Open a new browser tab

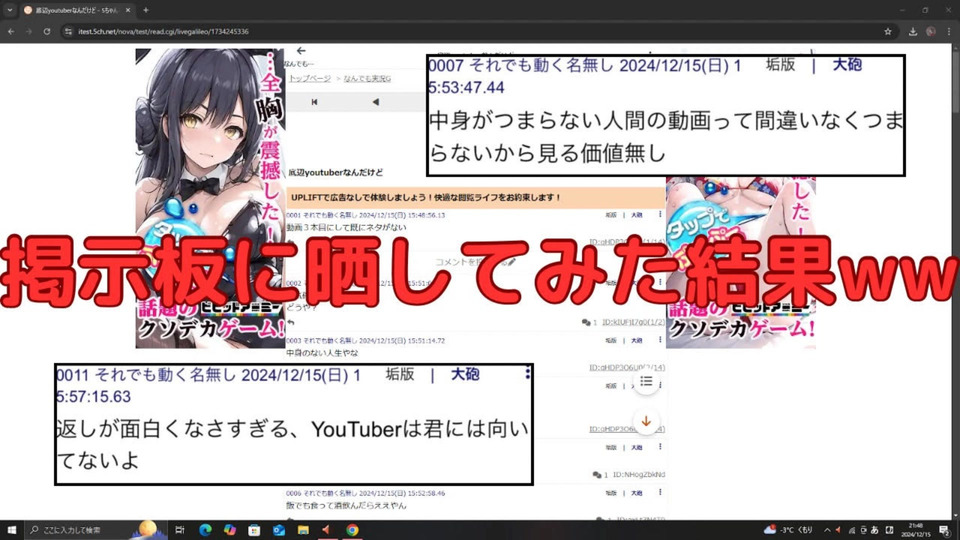[146, 10]
